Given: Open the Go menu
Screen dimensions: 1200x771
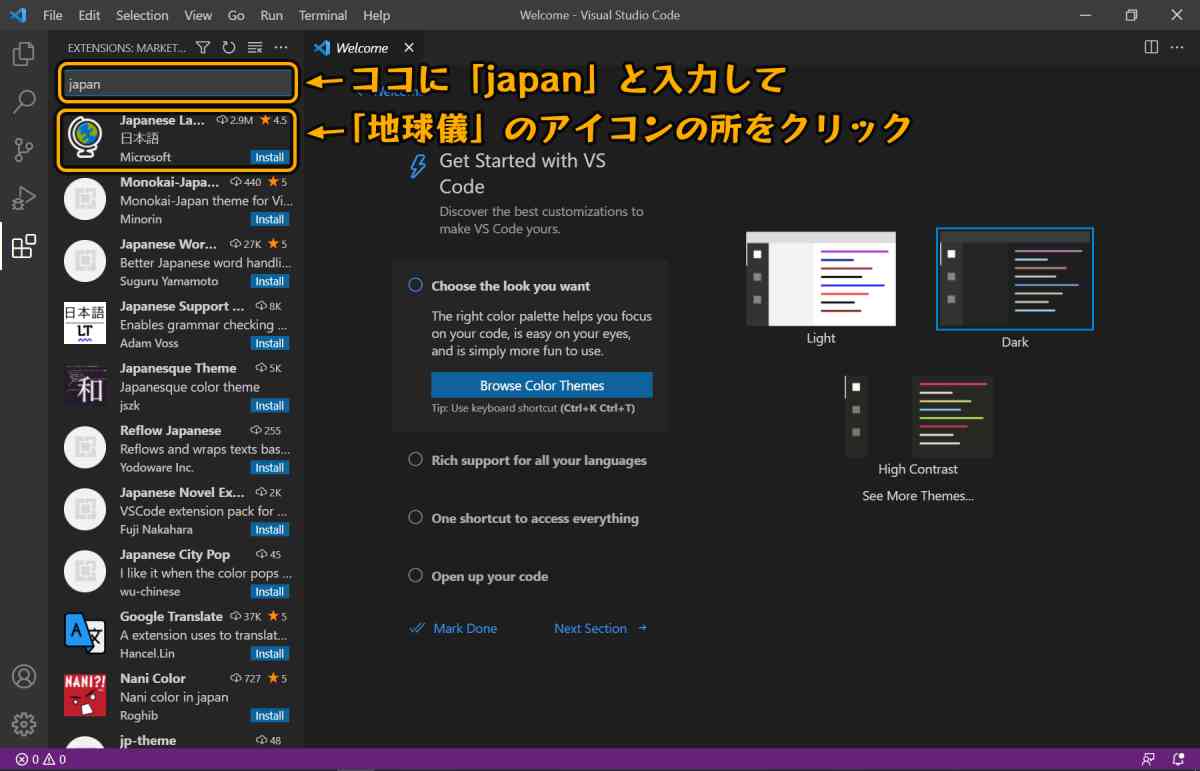Looking at the screenshot, I should click(x=236, y=15).
